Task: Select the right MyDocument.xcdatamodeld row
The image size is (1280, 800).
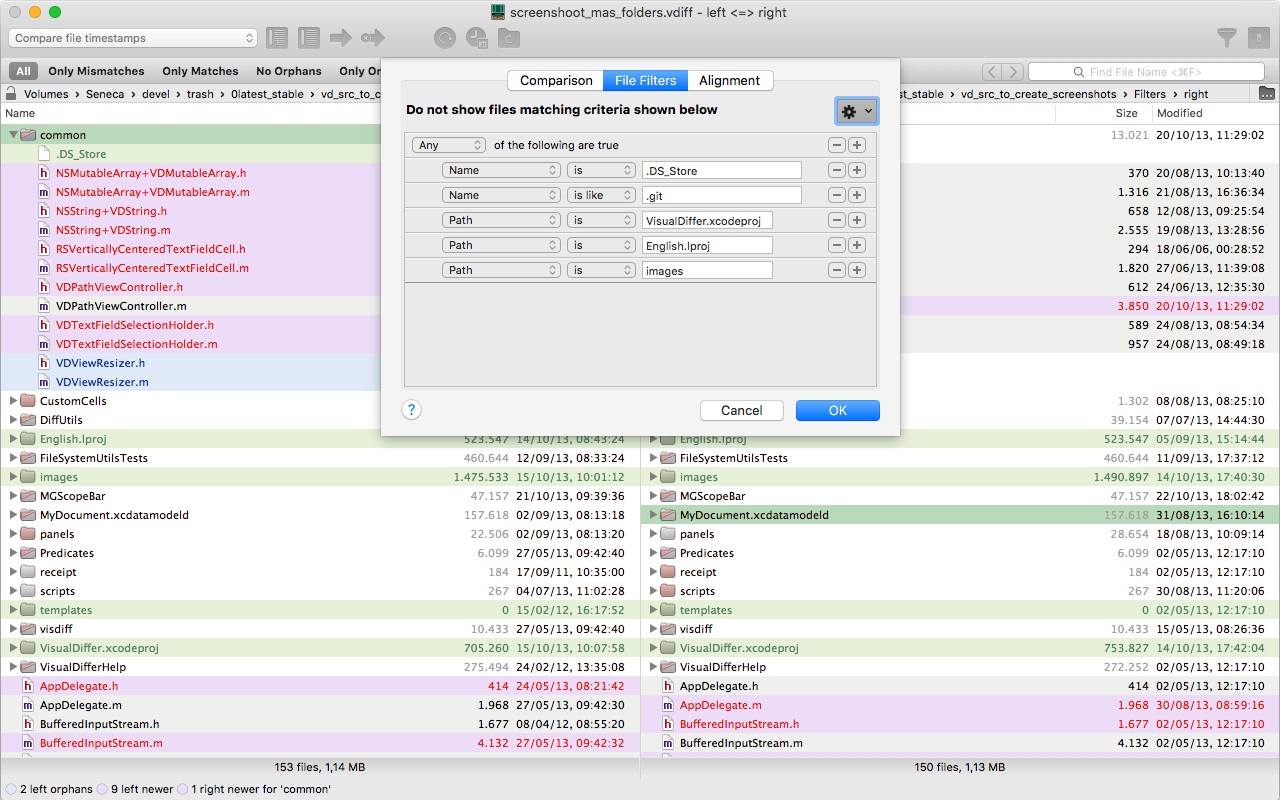Action: (960, 515)
